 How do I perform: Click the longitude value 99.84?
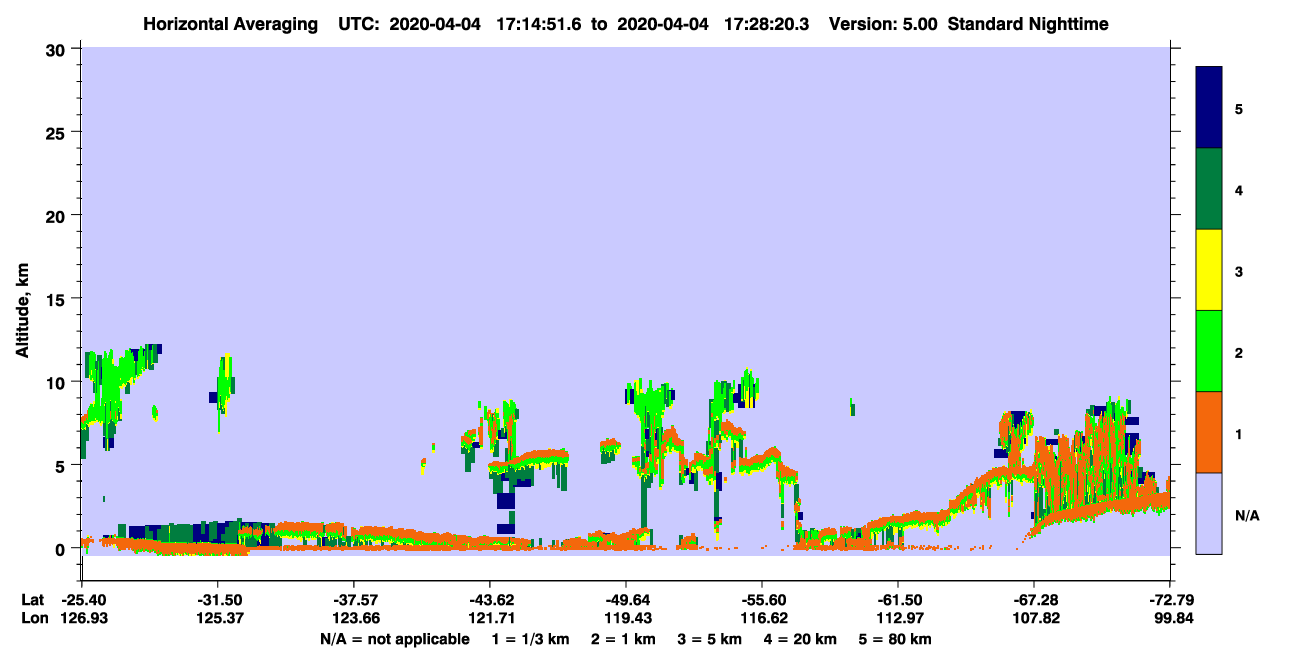(x=1174, y=619)
